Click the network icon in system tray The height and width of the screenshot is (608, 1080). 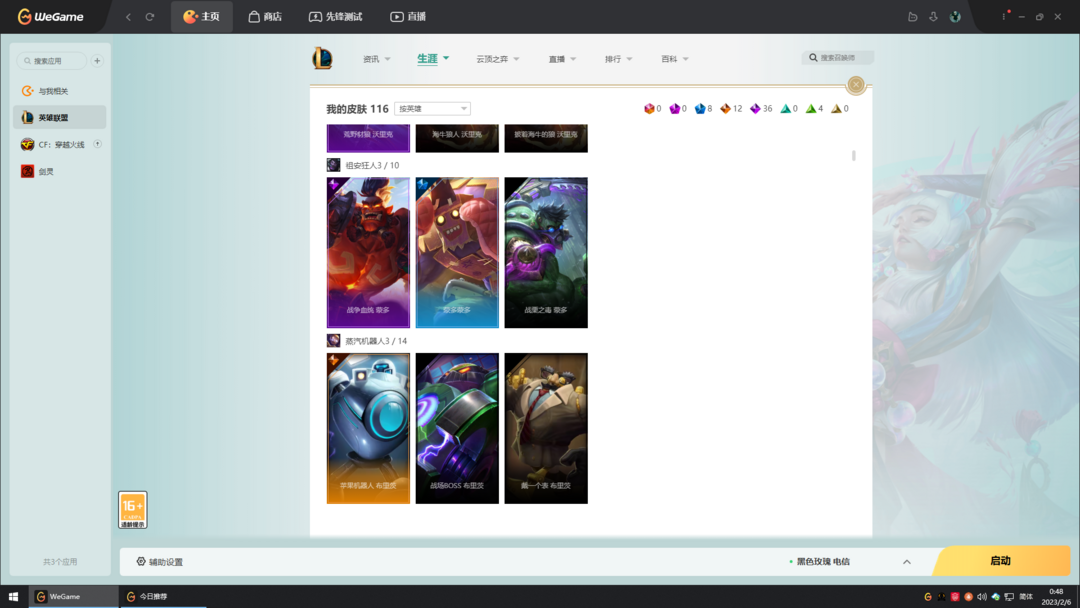[x=1009, y=597]
